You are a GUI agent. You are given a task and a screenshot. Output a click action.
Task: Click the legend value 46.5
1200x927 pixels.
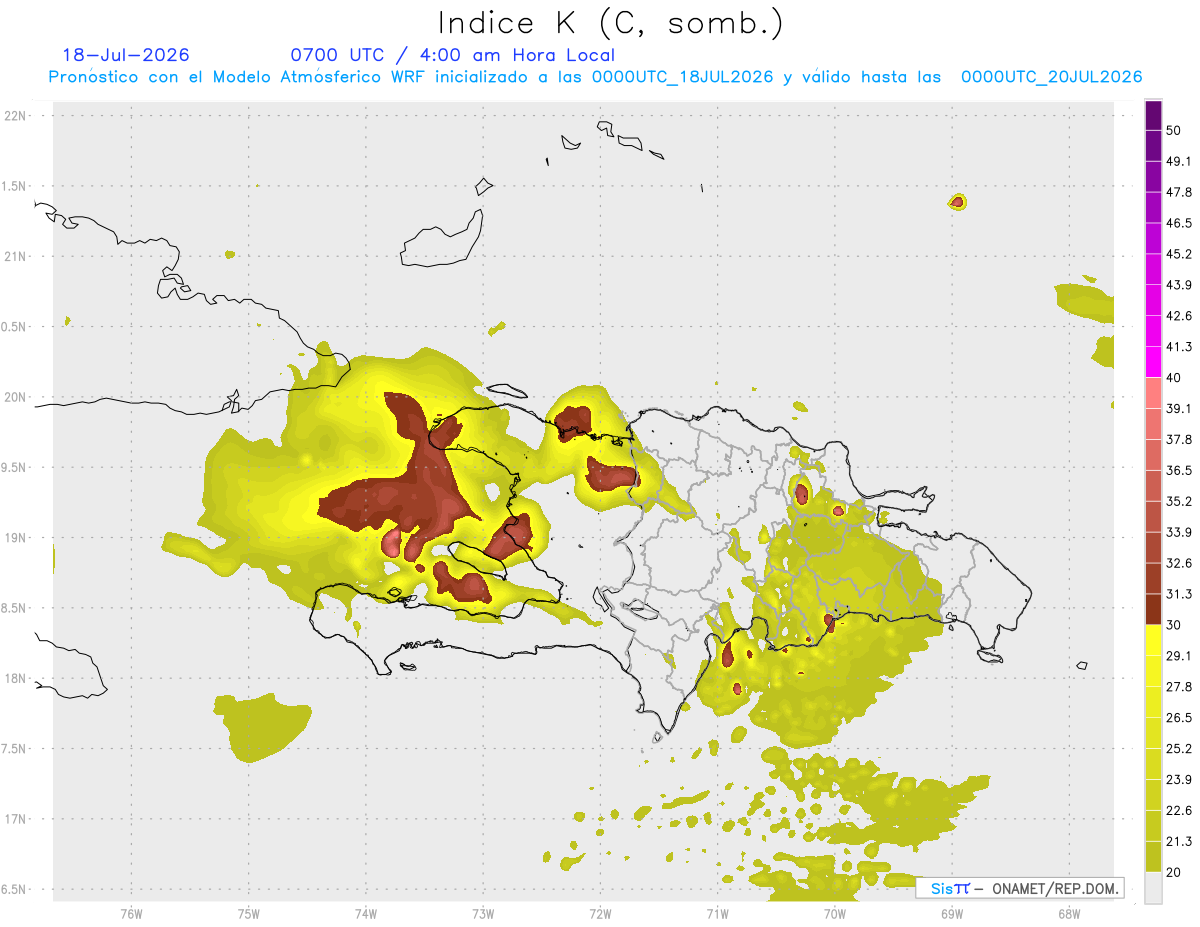pos(1179,223)
